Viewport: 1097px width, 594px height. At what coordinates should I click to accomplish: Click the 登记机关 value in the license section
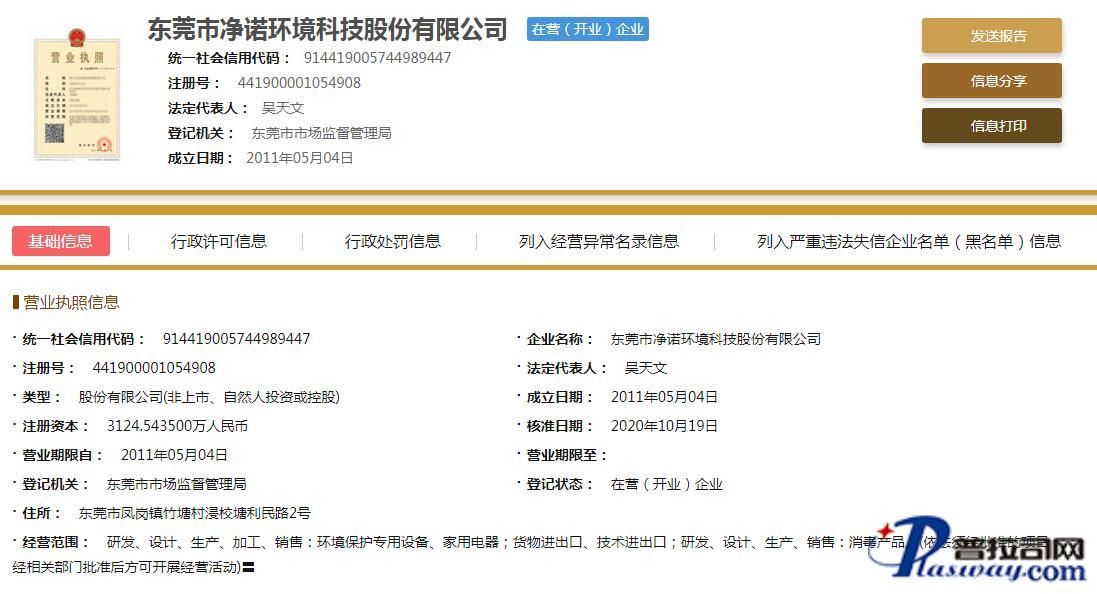tap(176, 484)
